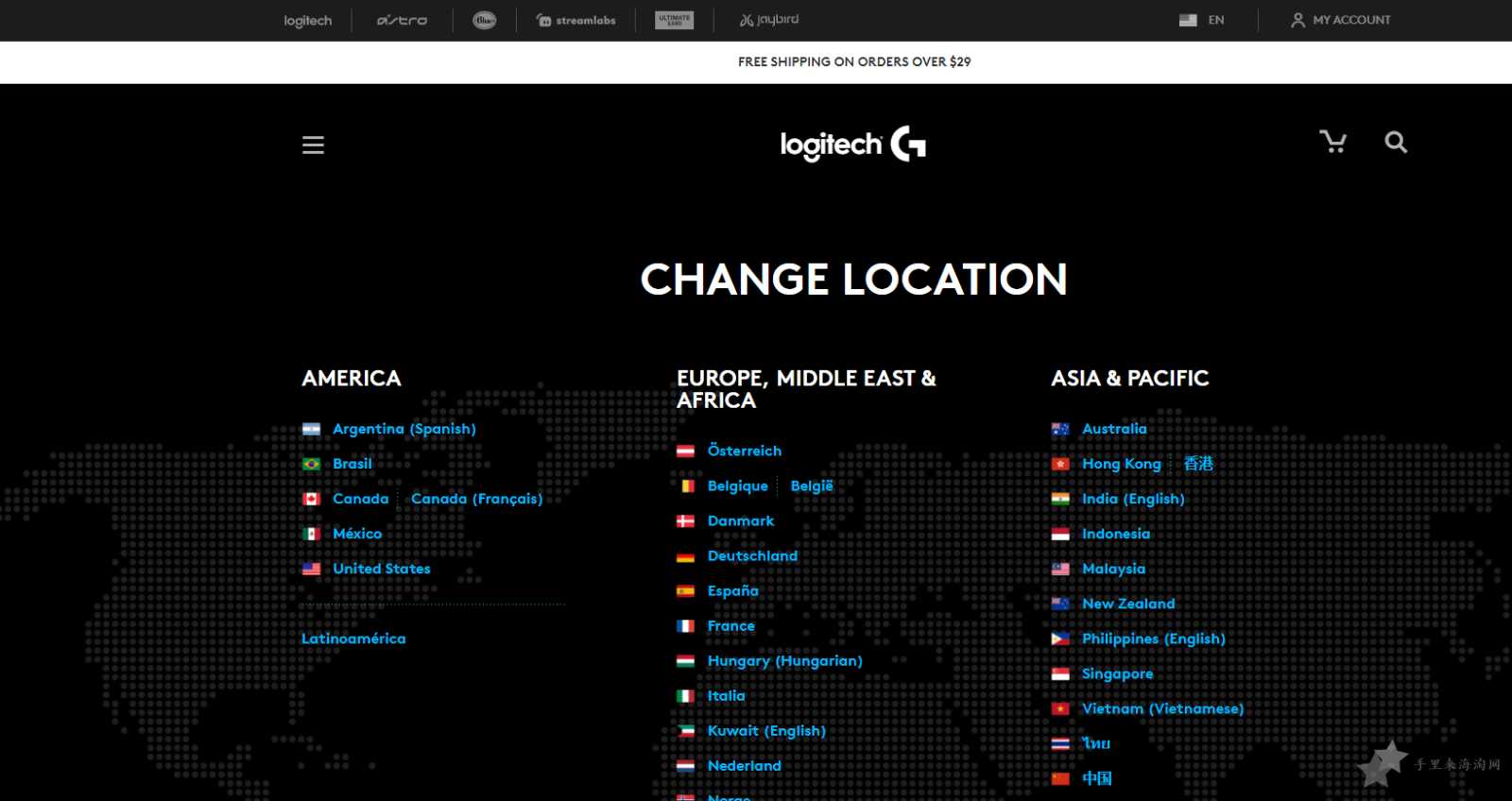The width and height of the screenshot is (1512, 801).
Task: Select Italia location
Action: [727, 696]
